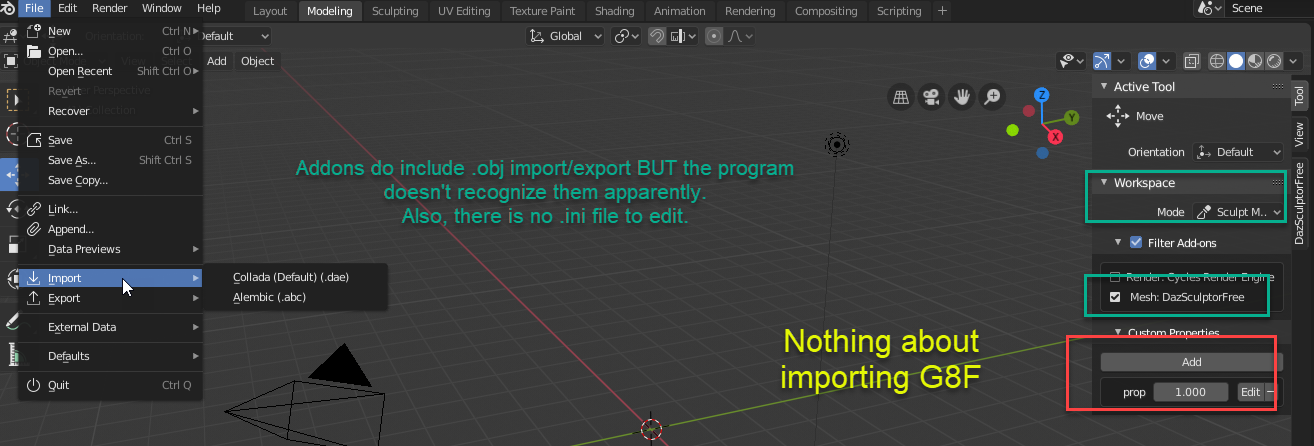Click the Add custom property button
The image size is (1314, 446).
pyautogui.click(x=1191, y=362)
